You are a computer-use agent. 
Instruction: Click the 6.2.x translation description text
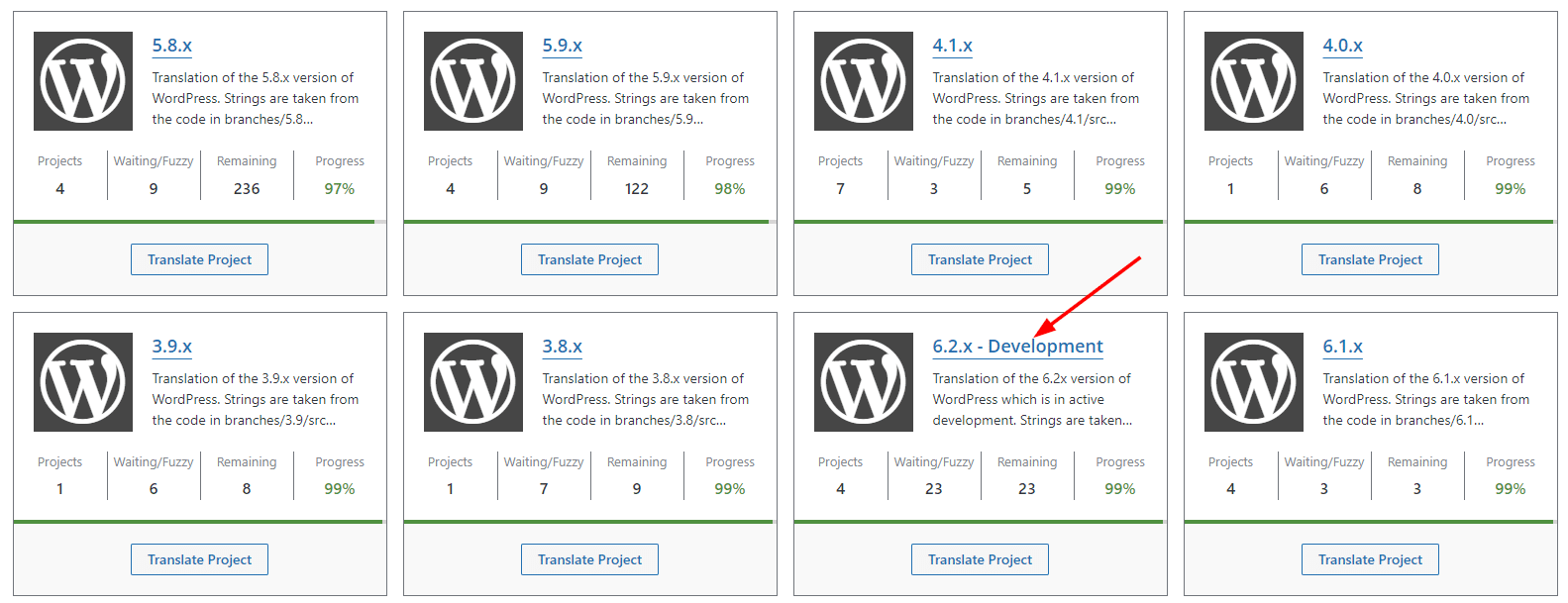point(1032,399)
